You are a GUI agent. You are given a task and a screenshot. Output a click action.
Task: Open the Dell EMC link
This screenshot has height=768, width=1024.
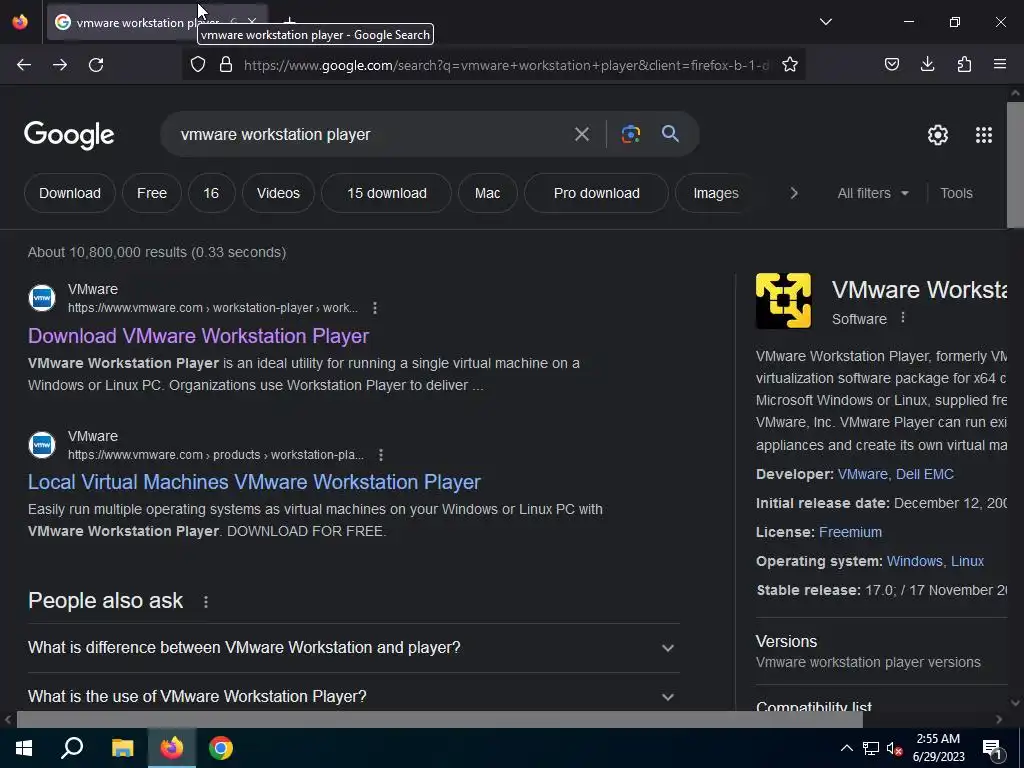(925, 474)
